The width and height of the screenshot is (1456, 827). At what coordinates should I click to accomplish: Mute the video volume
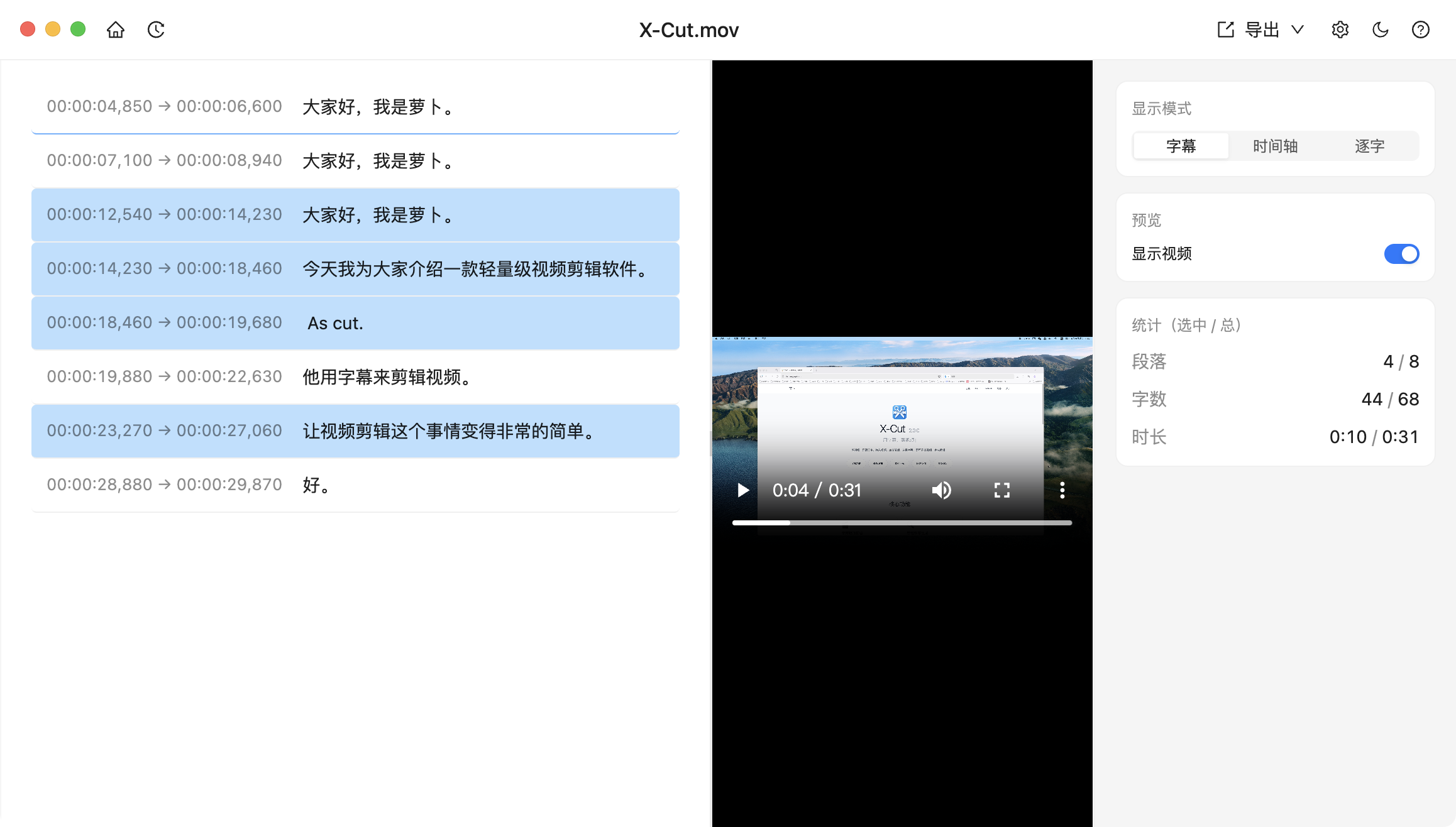pyautogui.click(x=941, y=490)
